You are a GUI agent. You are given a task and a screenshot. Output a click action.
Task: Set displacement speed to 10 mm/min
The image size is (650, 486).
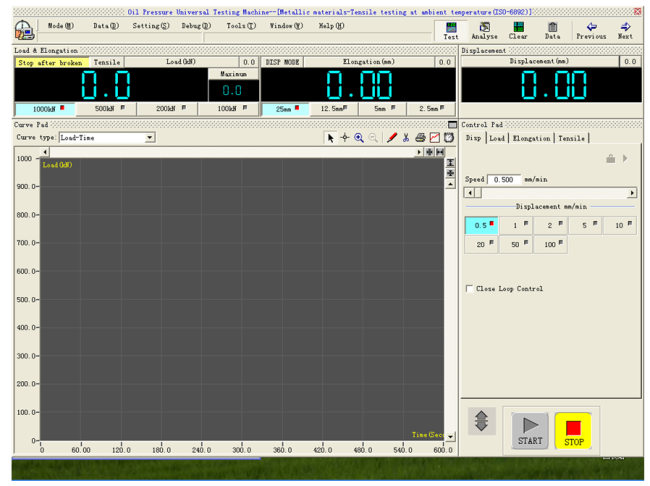pos(620,226)
